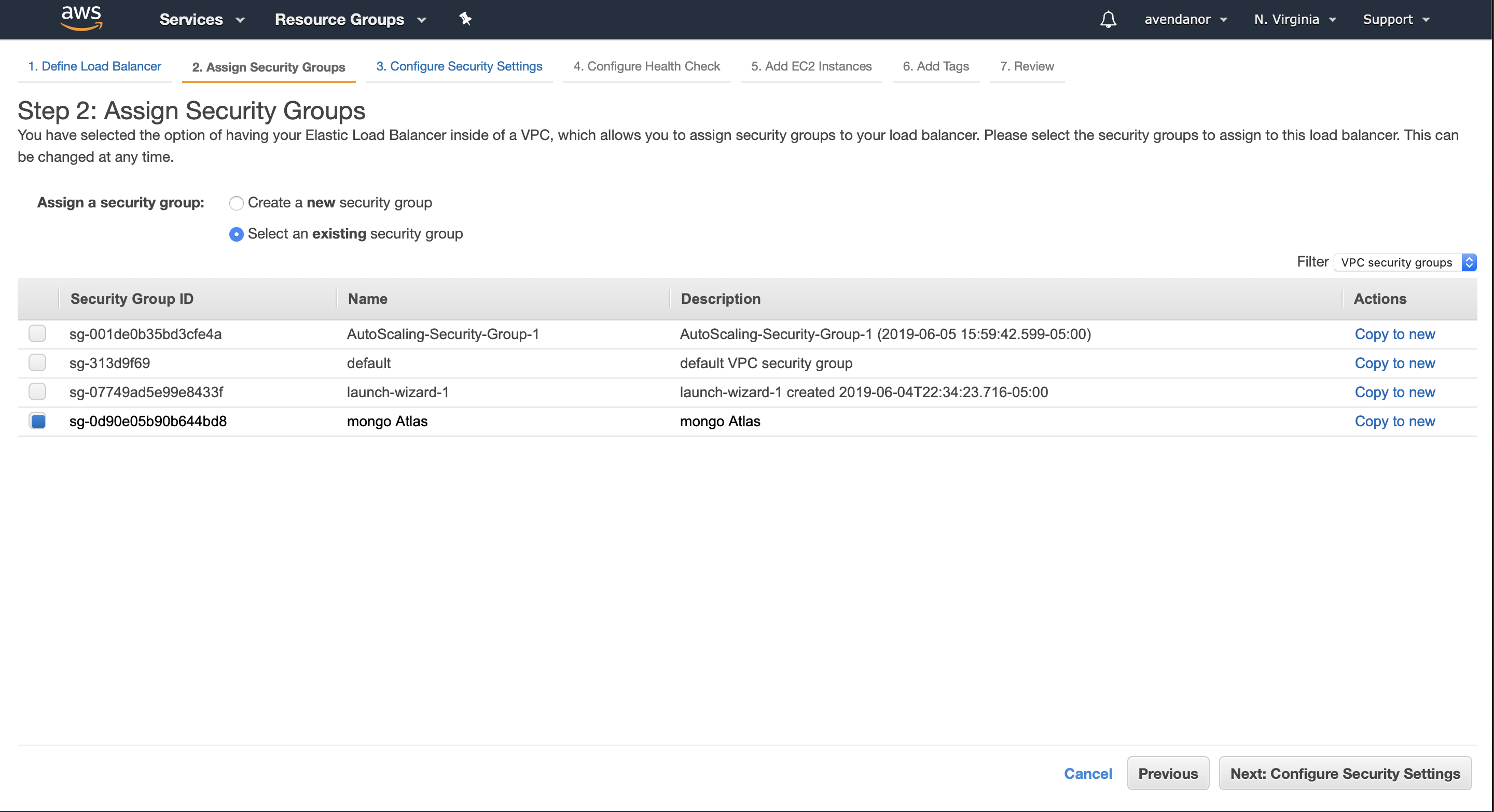Click the AWS Services menu dropdown

(200, 19)
